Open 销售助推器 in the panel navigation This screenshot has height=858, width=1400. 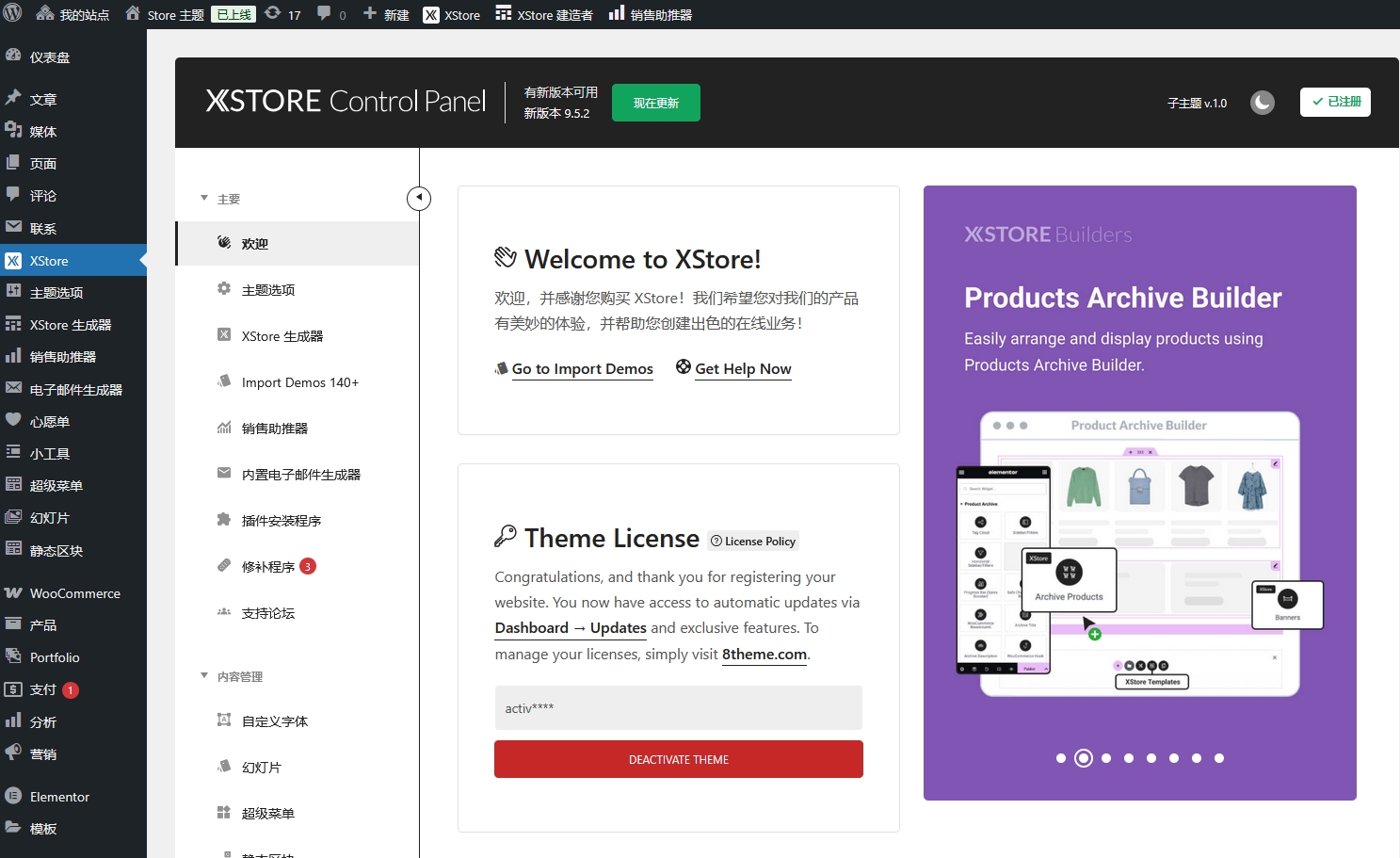coord(298,429)
